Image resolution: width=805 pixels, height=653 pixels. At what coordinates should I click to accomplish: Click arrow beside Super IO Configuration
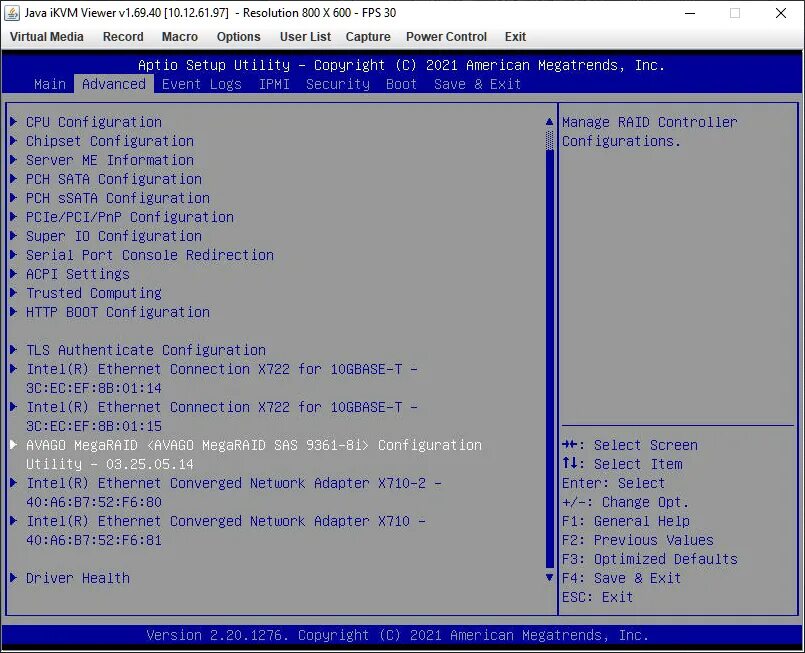pyautogui.click(x=14, y=236)
